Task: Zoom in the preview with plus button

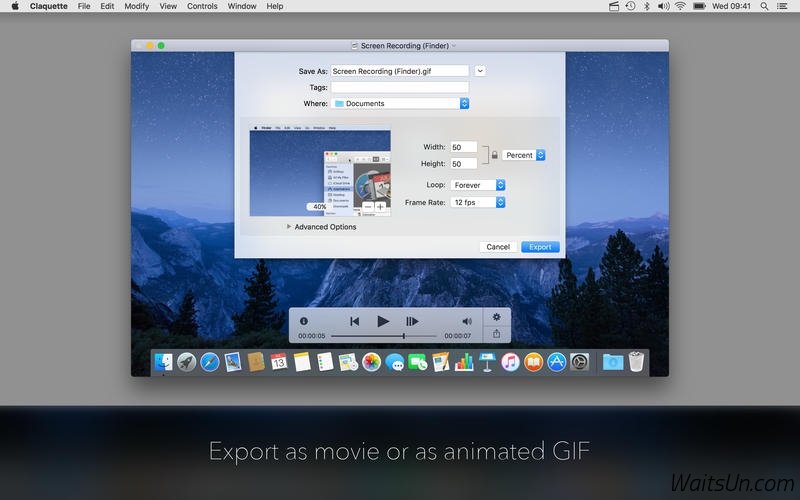Action: pos(380,207)
